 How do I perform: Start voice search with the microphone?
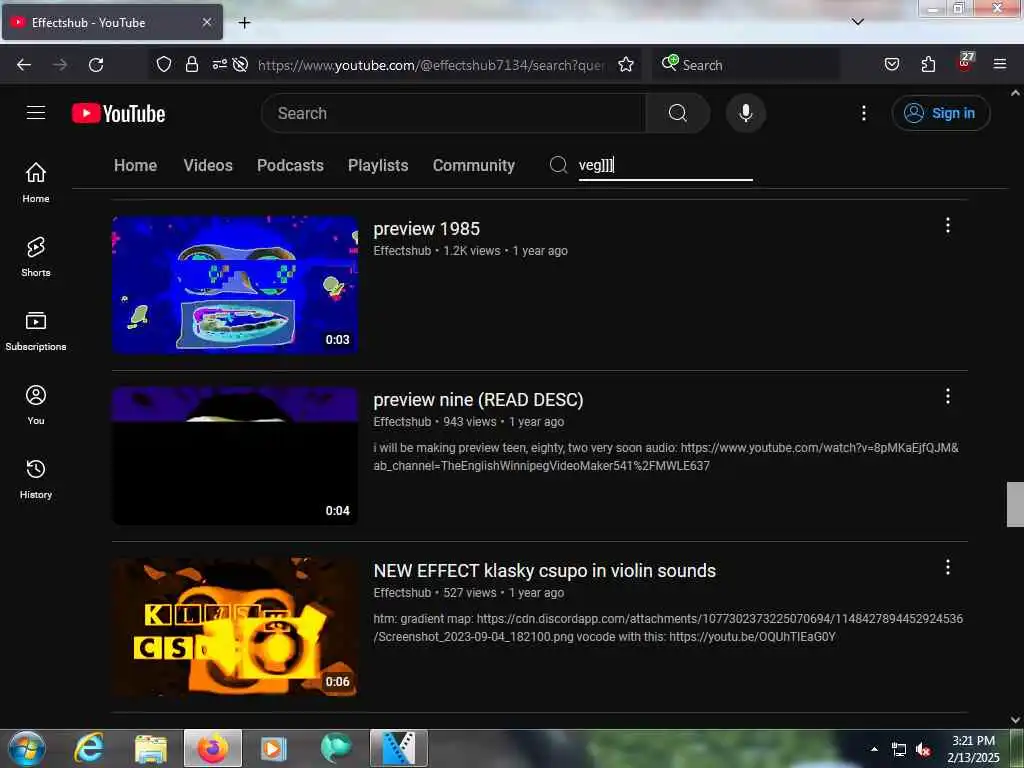click(x=745, y=113)
